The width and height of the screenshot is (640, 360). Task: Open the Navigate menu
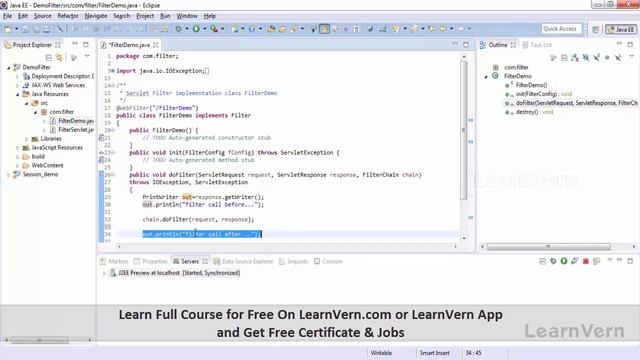(96, 16)
